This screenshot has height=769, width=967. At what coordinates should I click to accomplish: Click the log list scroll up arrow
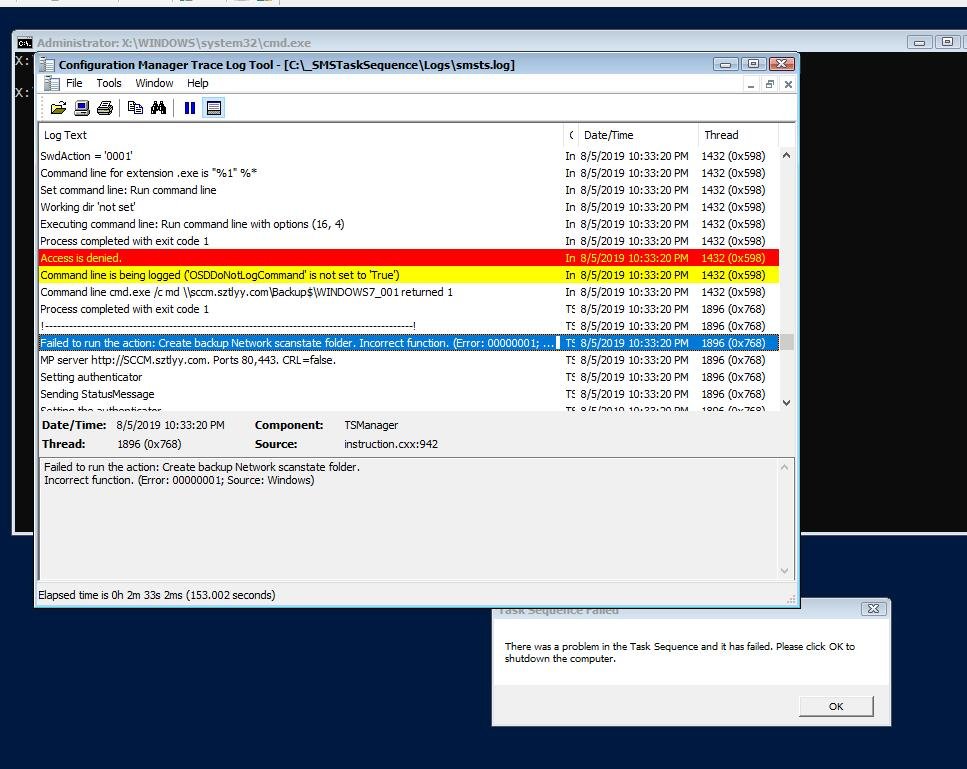tap(786, 155)
